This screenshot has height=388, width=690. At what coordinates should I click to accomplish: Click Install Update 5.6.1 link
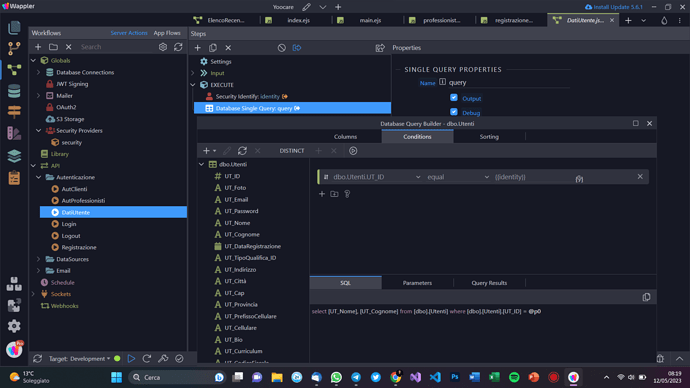[614, 7]
